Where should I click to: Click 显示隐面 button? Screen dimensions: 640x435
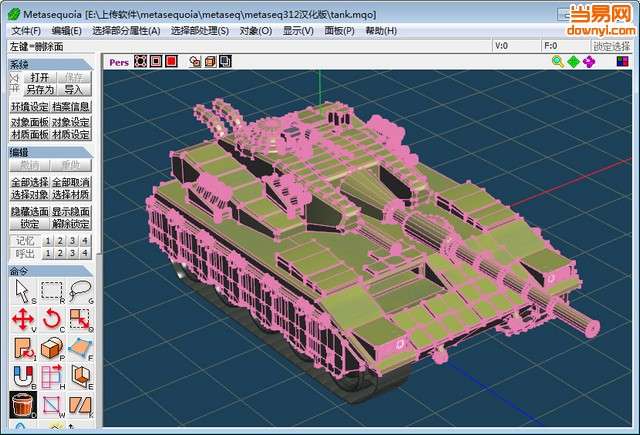71,211
